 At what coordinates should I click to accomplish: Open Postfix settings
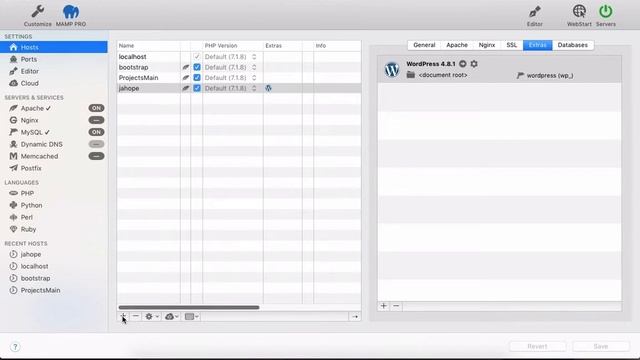point(31,168)
